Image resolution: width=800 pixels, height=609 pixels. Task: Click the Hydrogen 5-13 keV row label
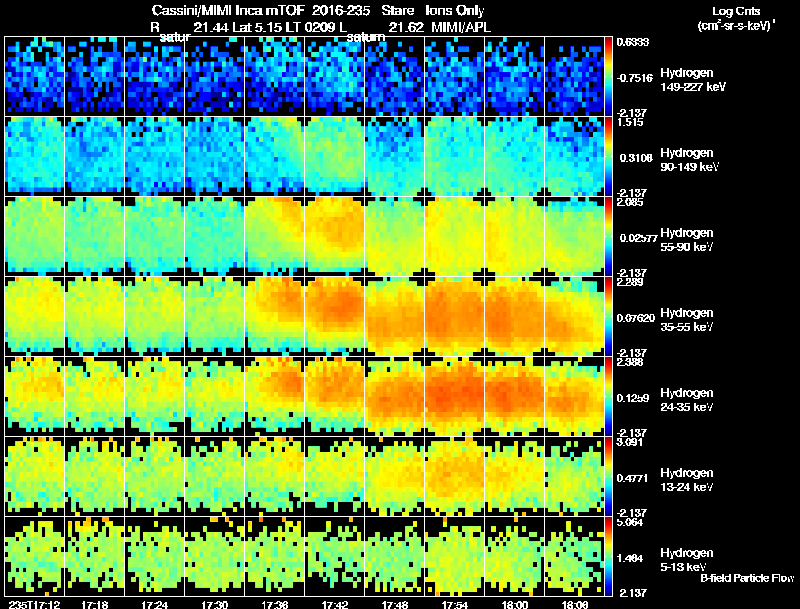tap(687, 560)
